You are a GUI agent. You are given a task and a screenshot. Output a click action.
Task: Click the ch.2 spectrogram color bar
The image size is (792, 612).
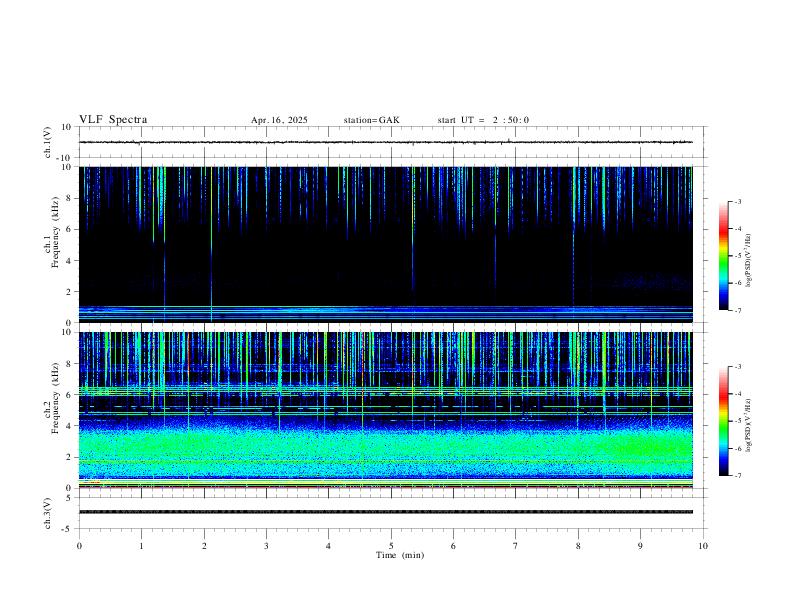click(x=723, y=421)
